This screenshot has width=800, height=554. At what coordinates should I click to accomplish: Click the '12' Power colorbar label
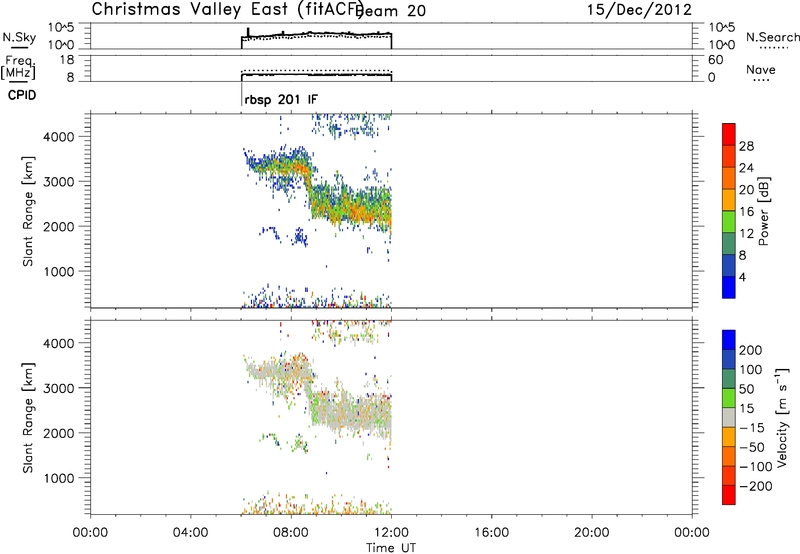(746, 234)
